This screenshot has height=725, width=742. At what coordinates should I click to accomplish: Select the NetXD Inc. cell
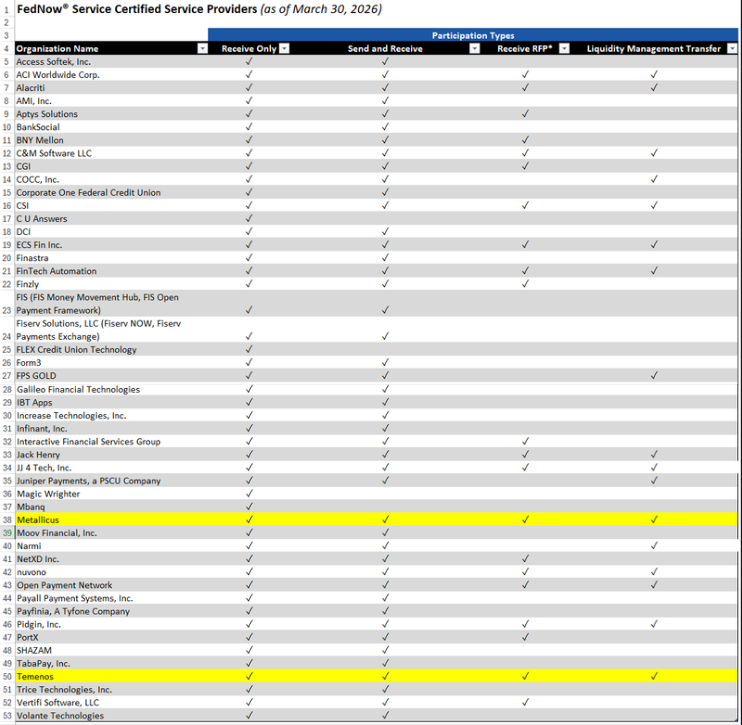point(112,559)
